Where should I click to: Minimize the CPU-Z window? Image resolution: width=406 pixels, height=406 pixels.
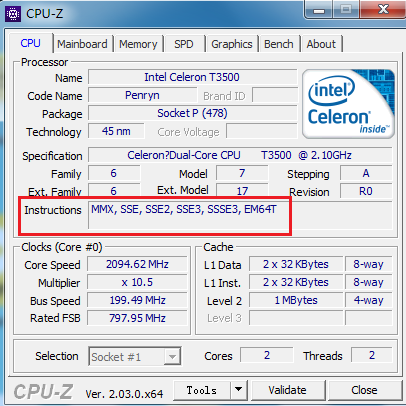click(319, 10)
